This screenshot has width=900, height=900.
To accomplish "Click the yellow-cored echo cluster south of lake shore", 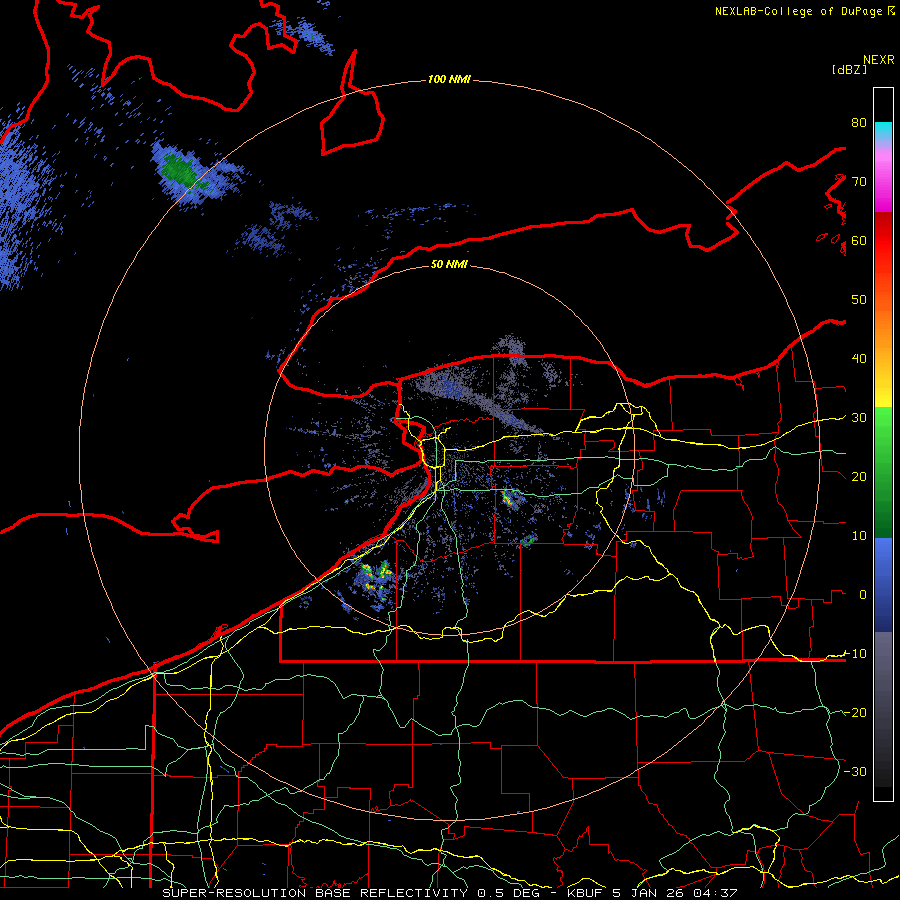I will [376, 577].
